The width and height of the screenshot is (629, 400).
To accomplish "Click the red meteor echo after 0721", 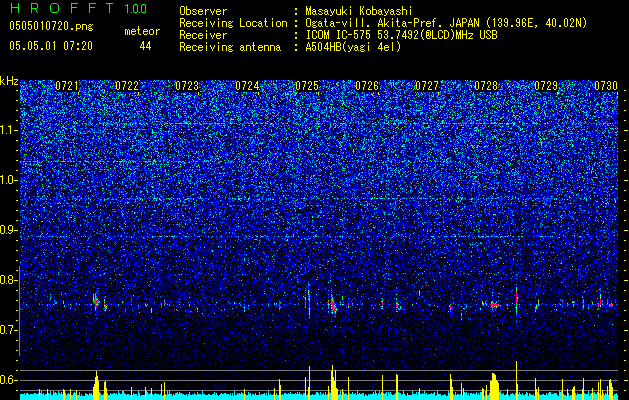I will point(96,302).
